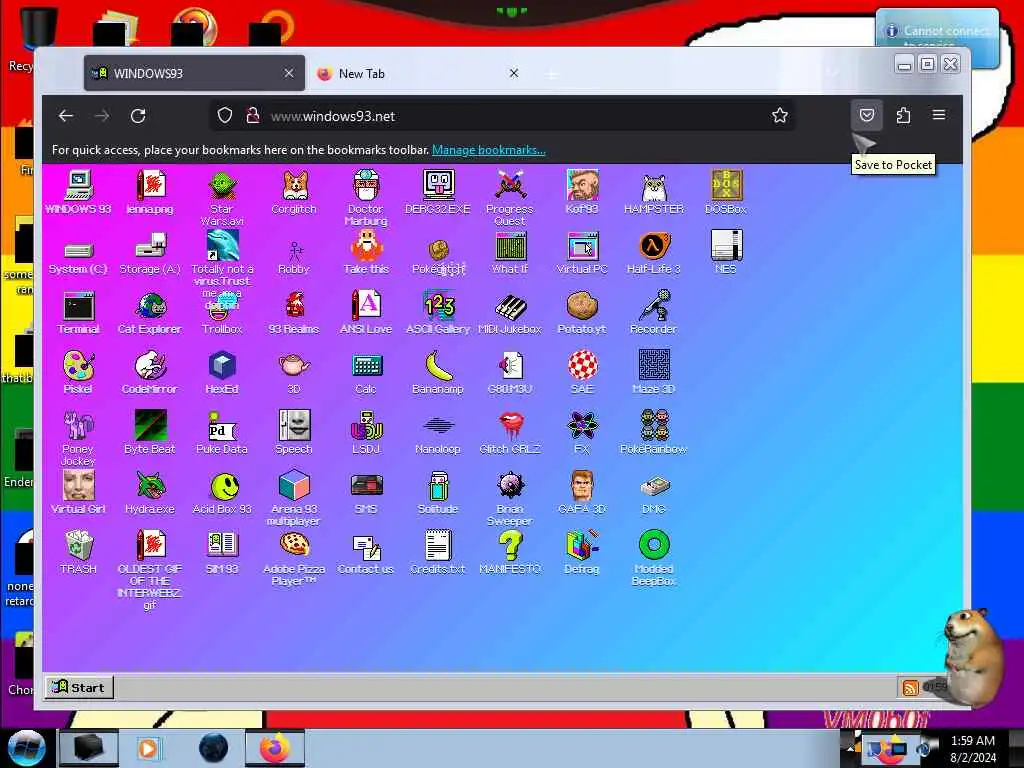Open the Windows Start orb
The image size is (1024, 768).
[x=26, y=748]
